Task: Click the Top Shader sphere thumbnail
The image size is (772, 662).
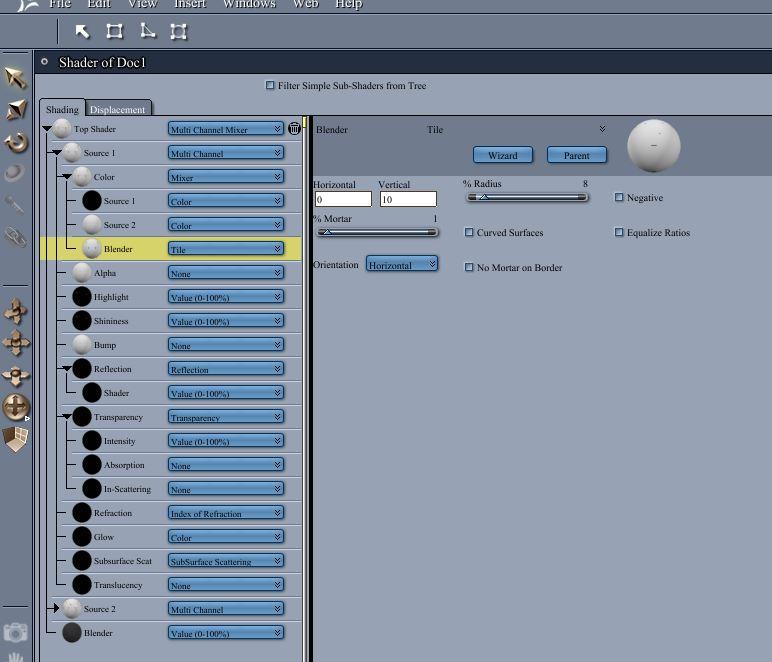Action: pyautogui.click(x=62, y=128)
